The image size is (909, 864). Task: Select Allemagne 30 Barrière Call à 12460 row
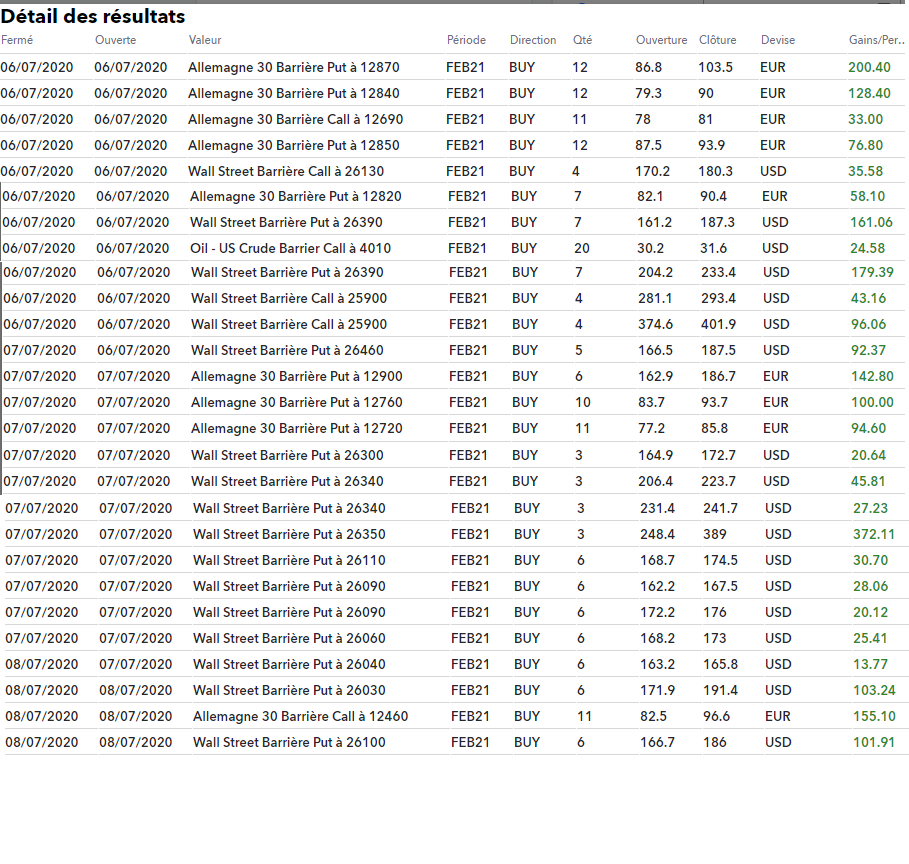(455, 717)
